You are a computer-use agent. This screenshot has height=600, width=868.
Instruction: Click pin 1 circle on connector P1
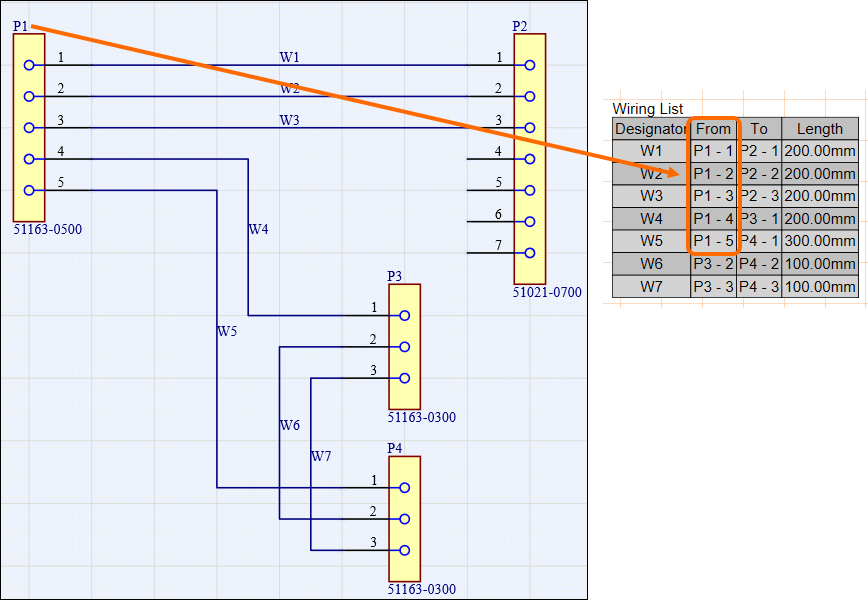pos(29,65)
